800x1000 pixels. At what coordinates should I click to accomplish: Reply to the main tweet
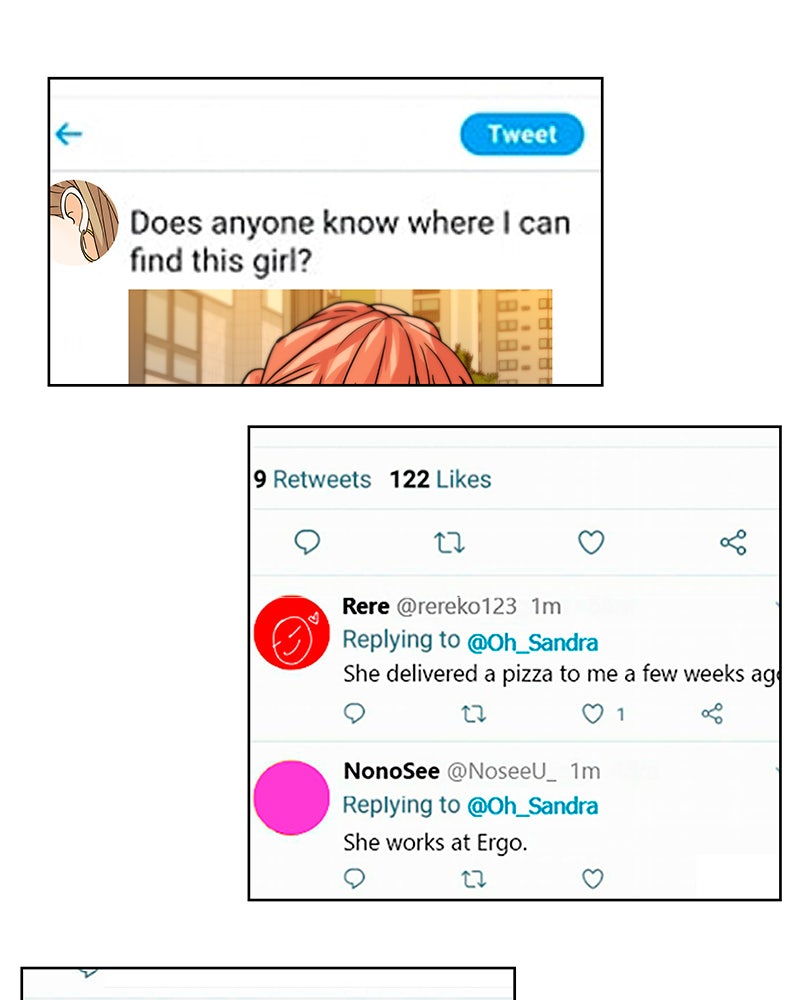307,542
